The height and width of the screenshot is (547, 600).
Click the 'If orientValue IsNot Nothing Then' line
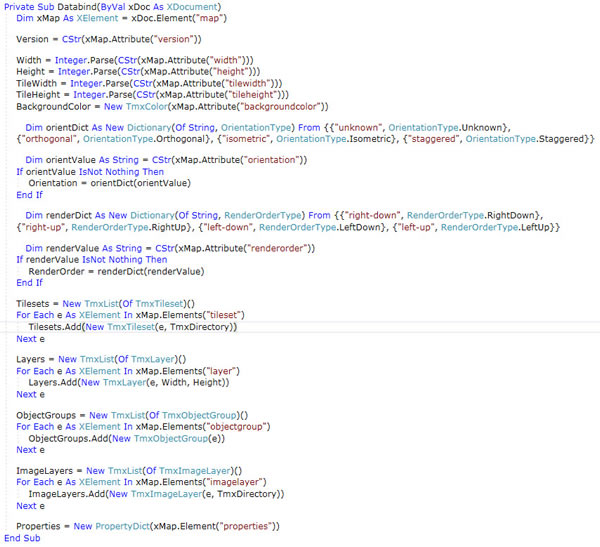[x=90, y=171]
